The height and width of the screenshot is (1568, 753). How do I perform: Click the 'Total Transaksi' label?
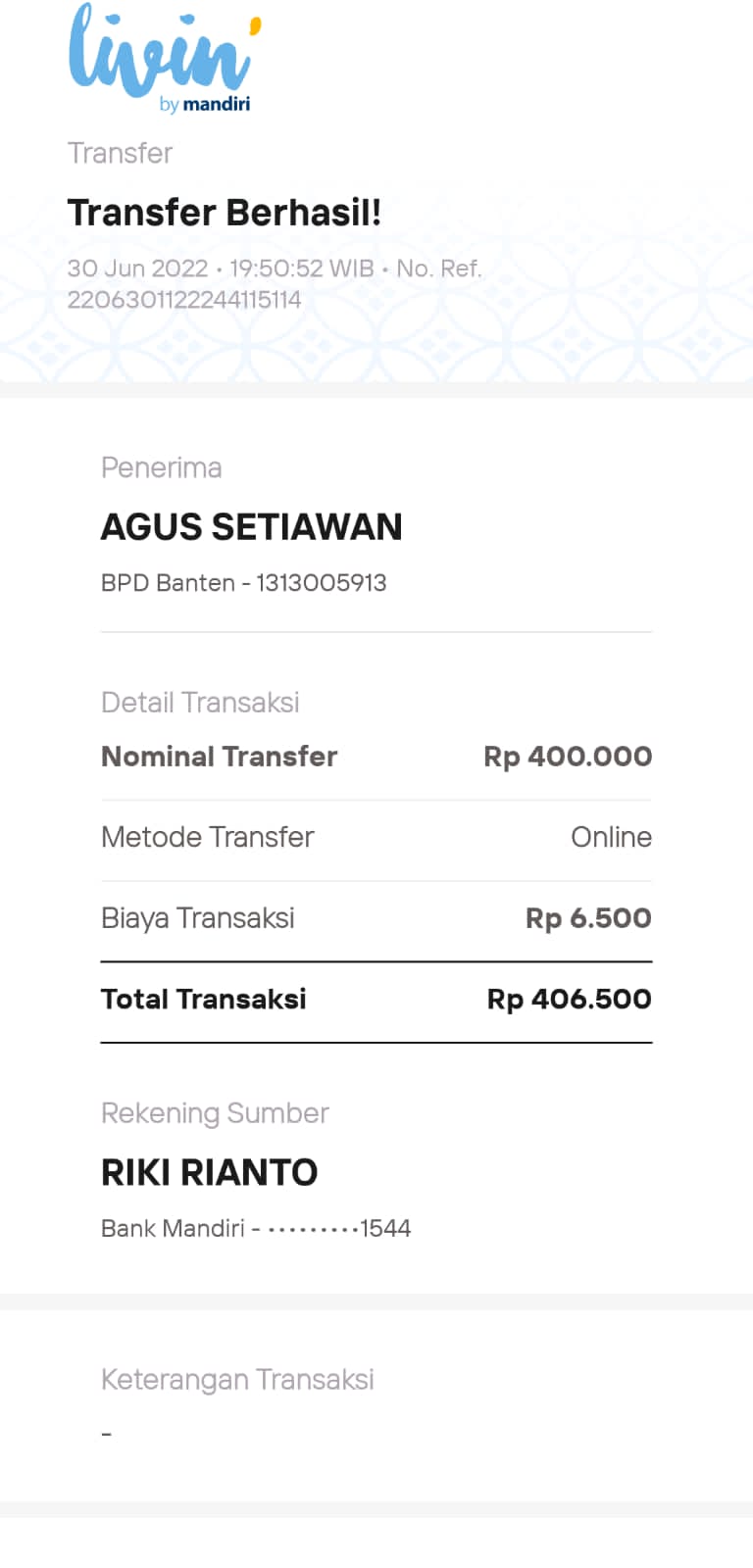tap(203, 999)
